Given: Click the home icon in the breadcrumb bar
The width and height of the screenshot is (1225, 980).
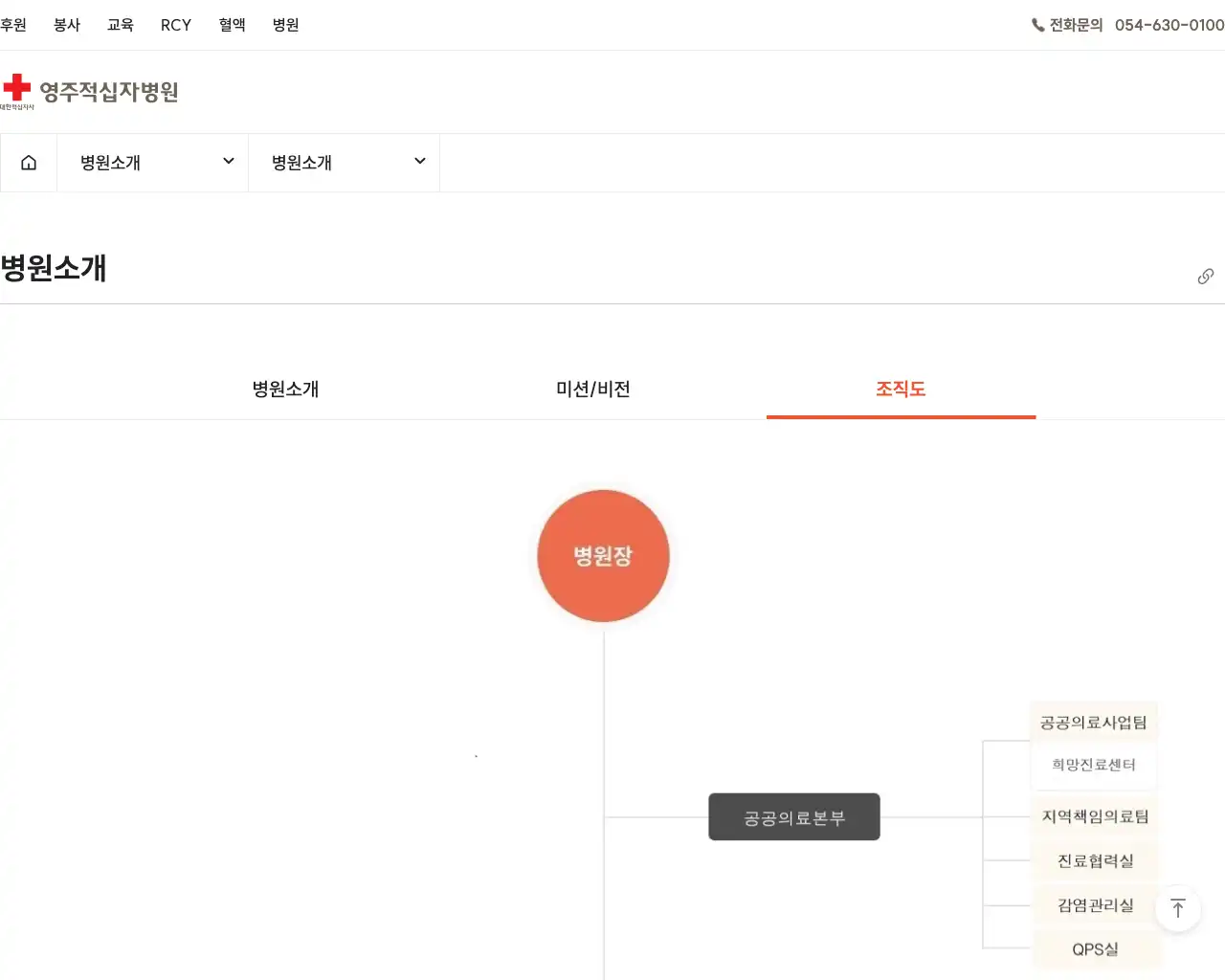Looking at the screenshot, I should click(28, 162).
